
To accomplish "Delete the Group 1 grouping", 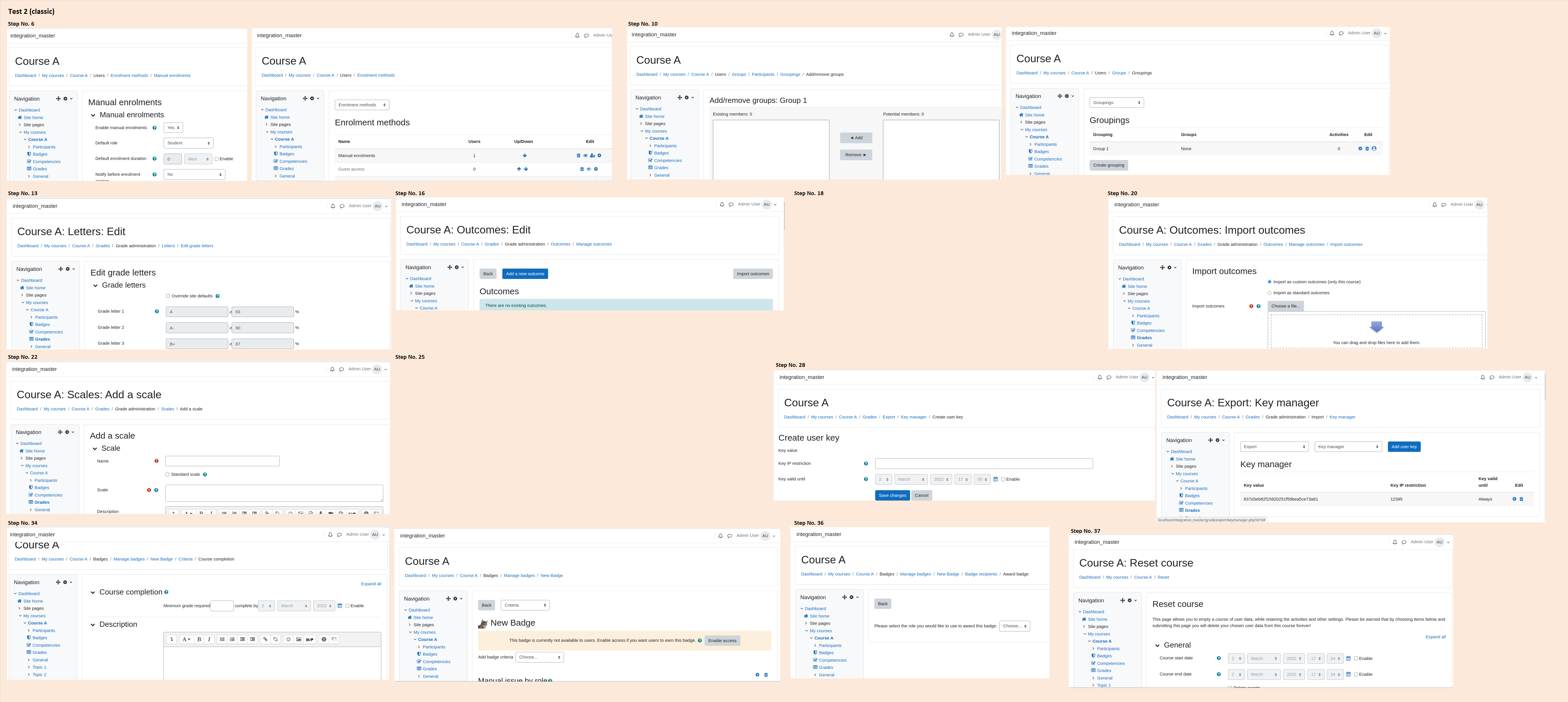I will (1367, 149).
